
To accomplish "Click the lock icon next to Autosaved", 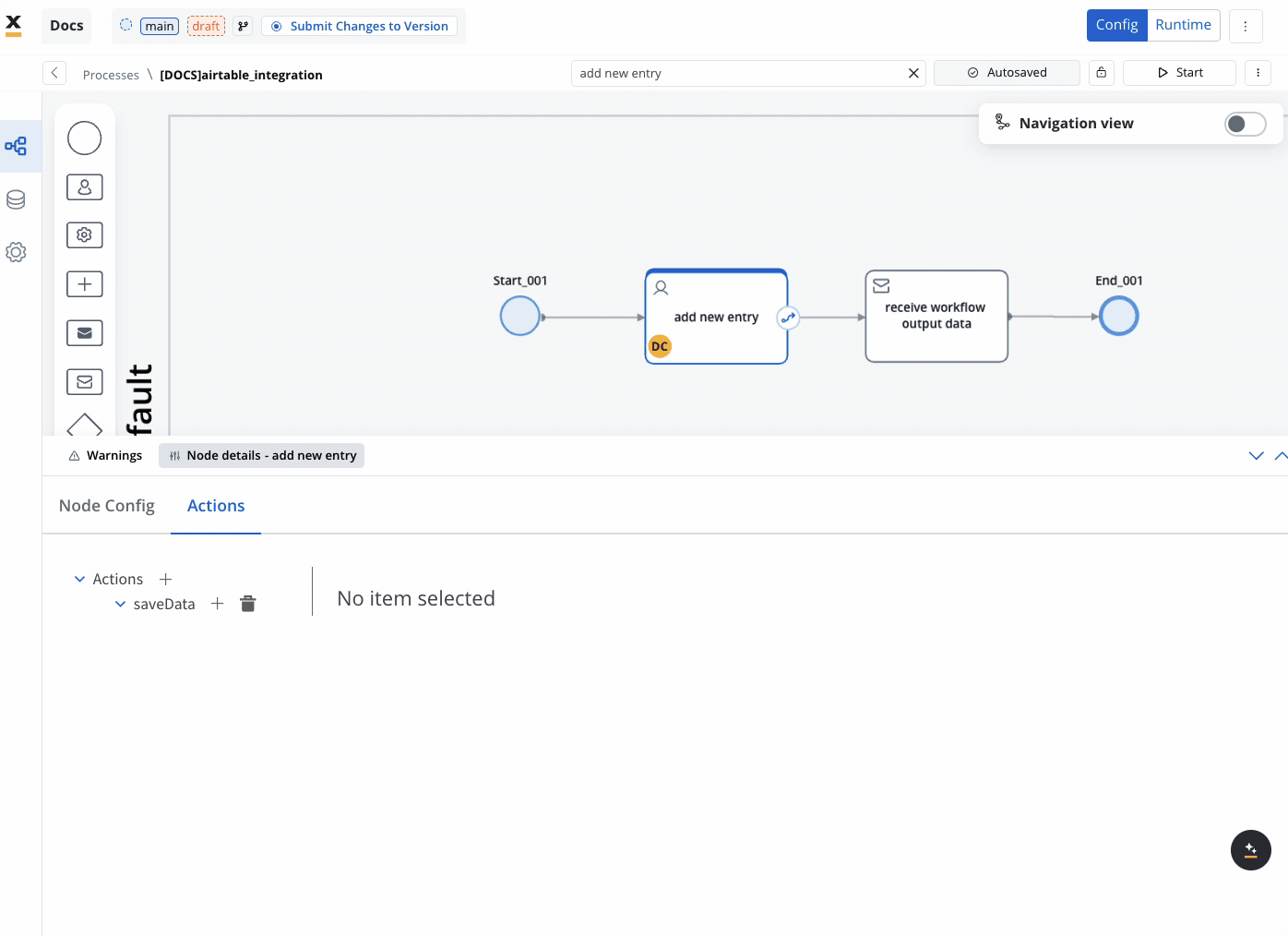I will 1101,72.
